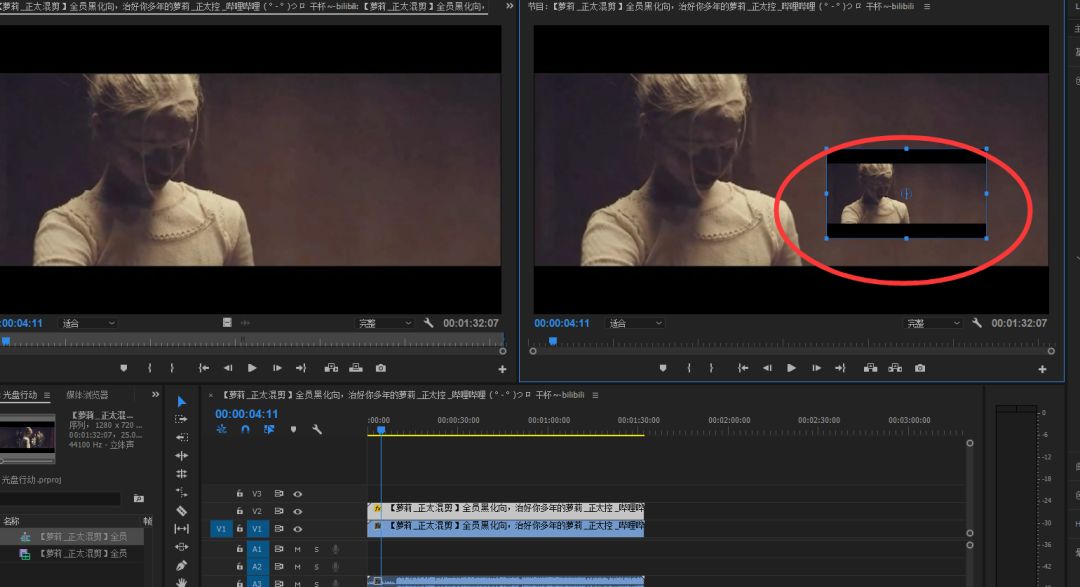The height and width of the screenshot is (587, 1080).
Task: Select the Slip tool
Action: (182, 528)
